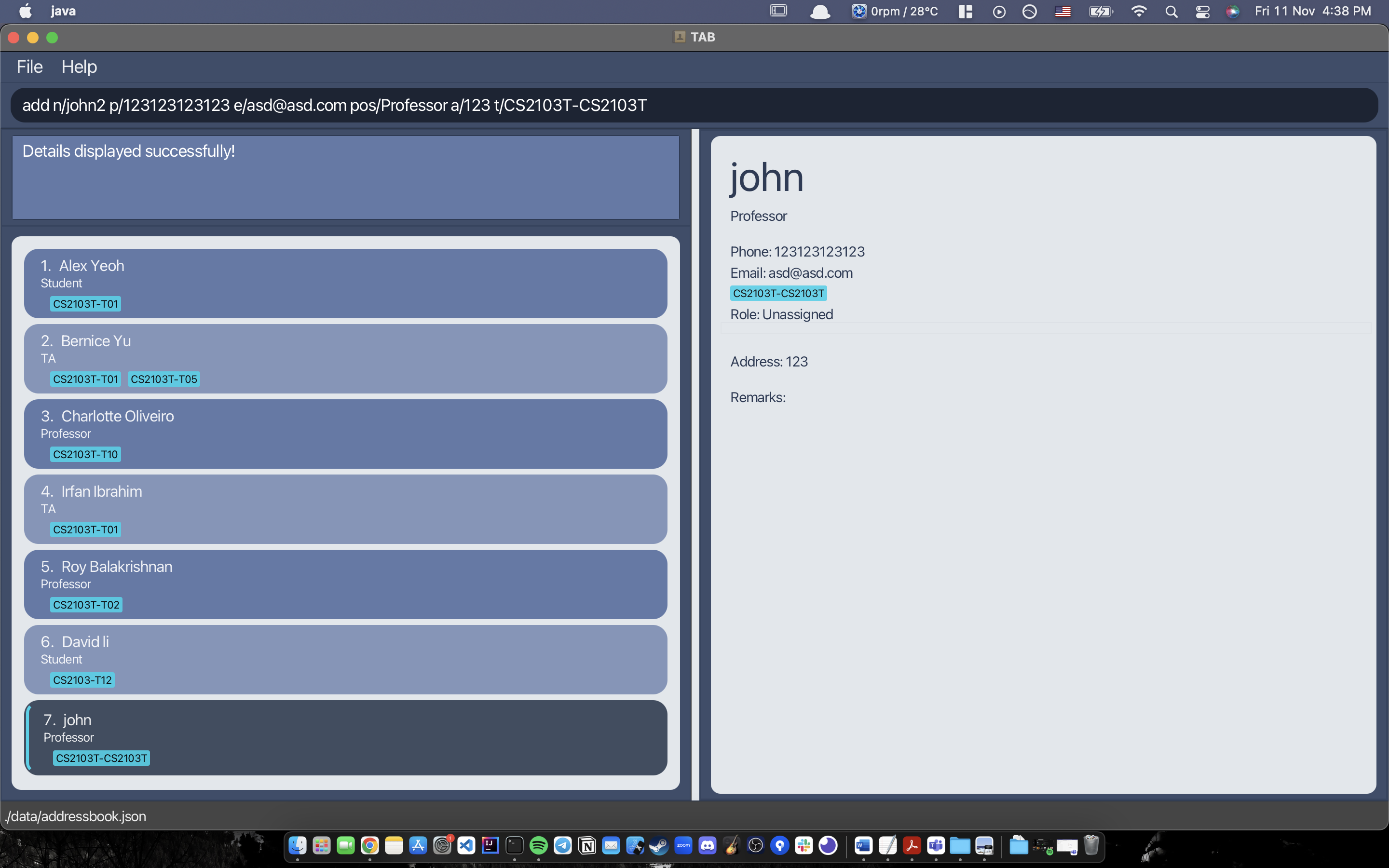The height and width of the screenshot is (868, 1389).
Task: Select the Alex Yeoh contact card
Action: pos(345,283)
